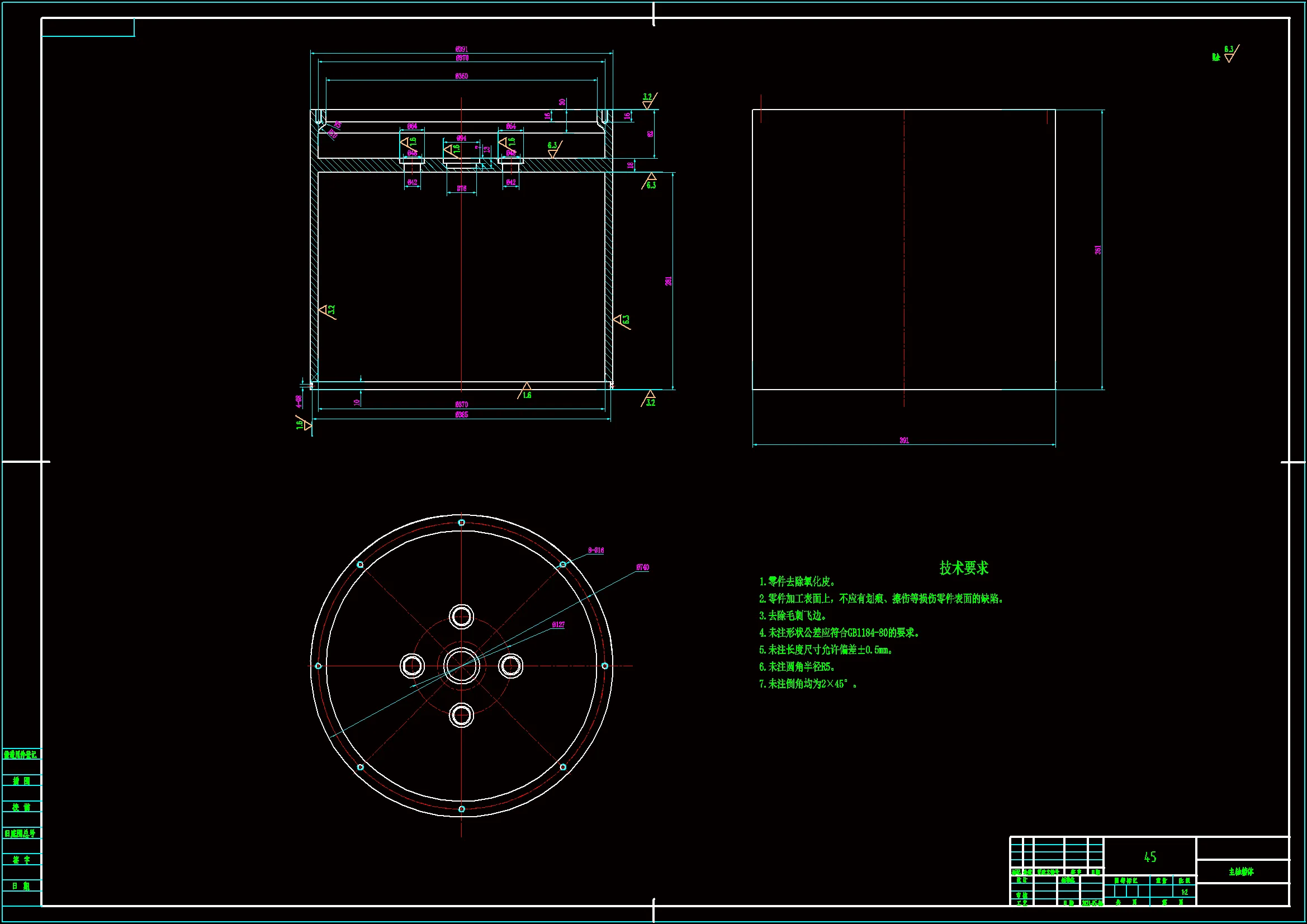Click the material 45 cell in title block
This screenshot has width=1307, height=924.
(x=1150, y=857)
